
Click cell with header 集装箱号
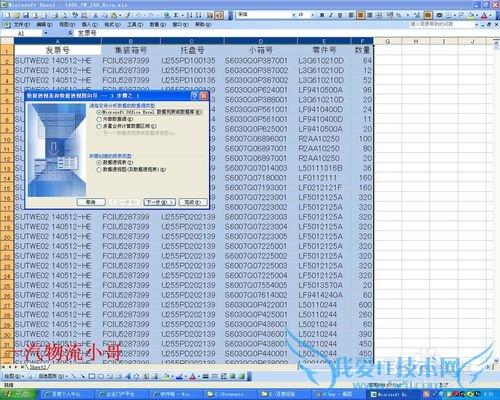click(131, 50)
